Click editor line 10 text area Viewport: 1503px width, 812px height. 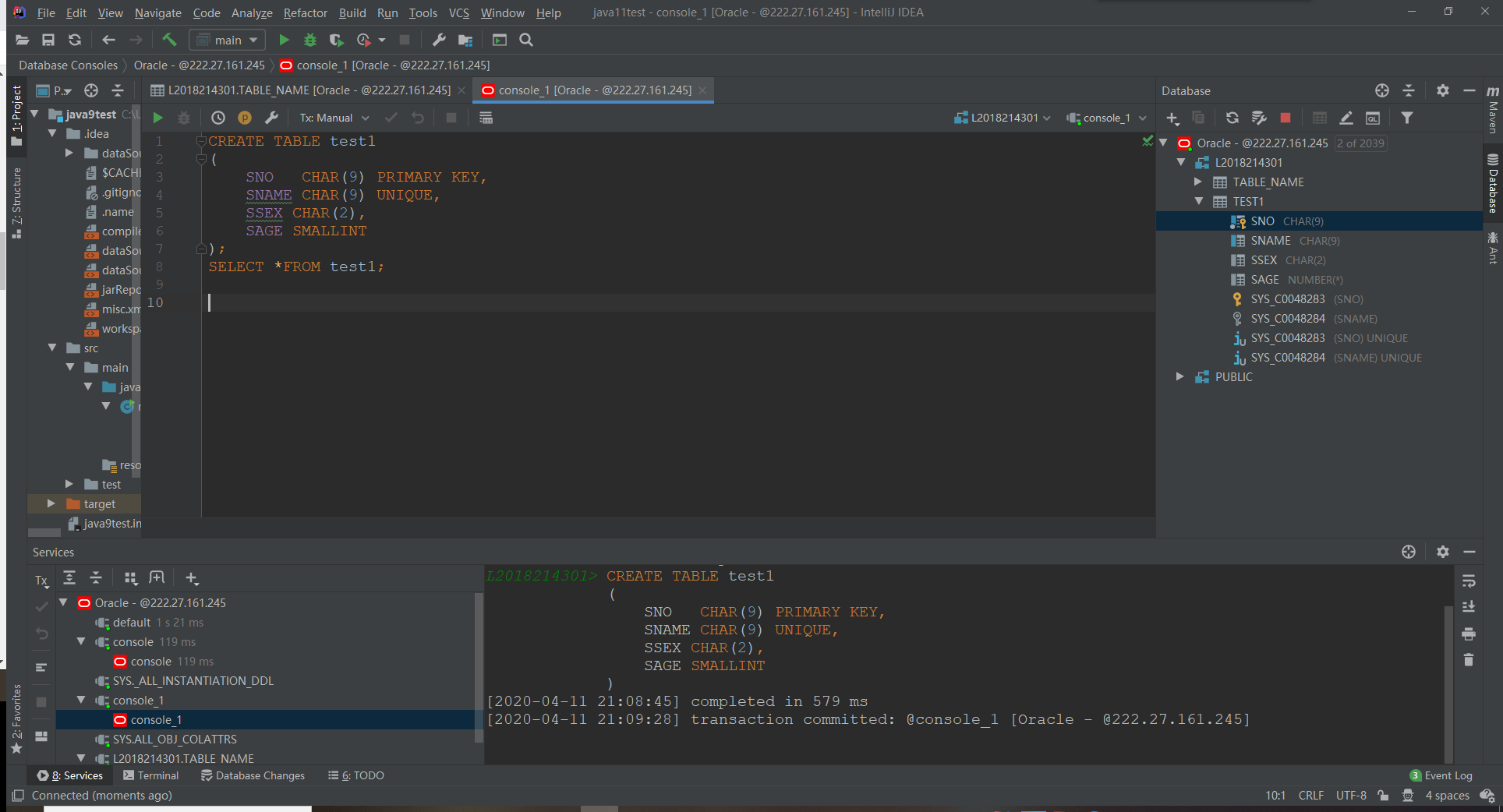click(678, 302)
